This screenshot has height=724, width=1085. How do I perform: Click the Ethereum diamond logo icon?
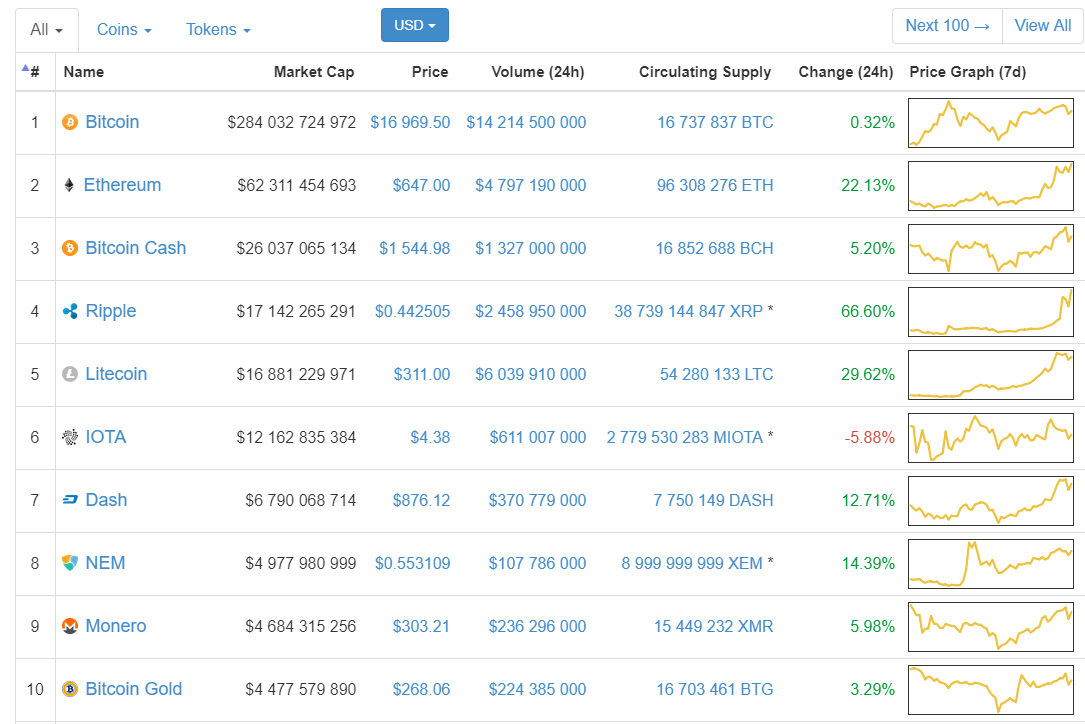click(69, 185)
